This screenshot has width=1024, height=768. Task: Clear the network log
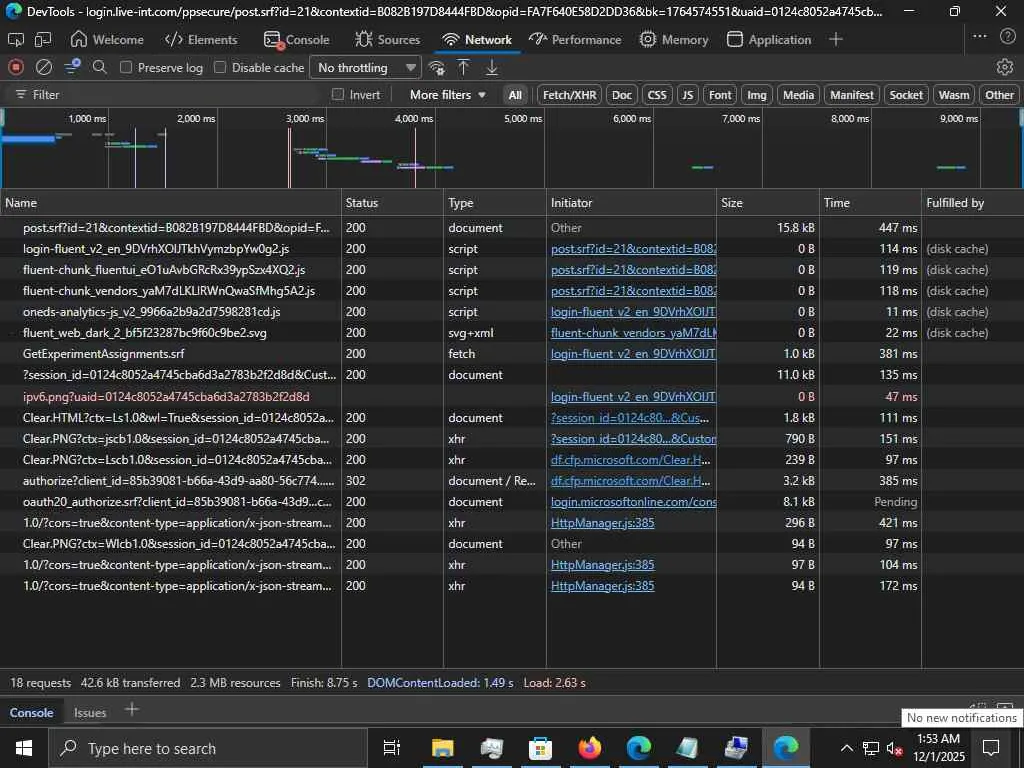tap(44, 67)
